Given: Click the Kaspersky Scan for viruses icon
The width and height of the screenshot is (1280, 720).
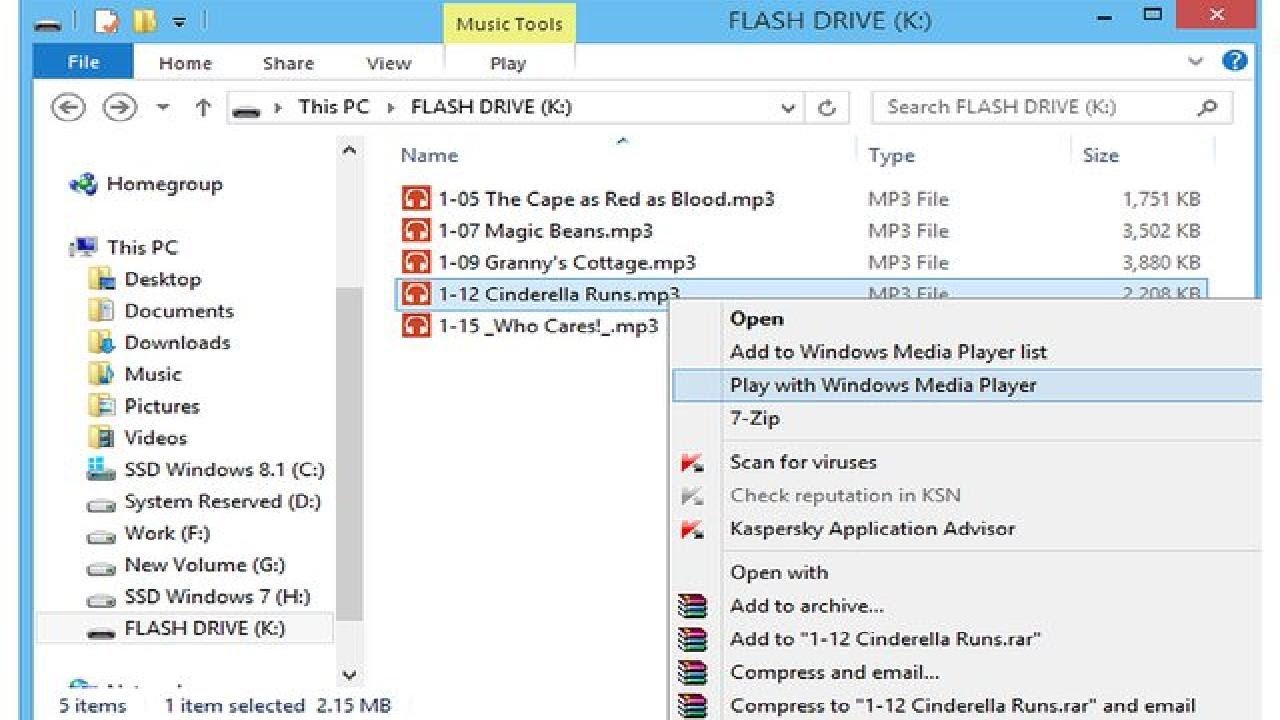Looking at the screenshot, I should [x=692, y=463].
